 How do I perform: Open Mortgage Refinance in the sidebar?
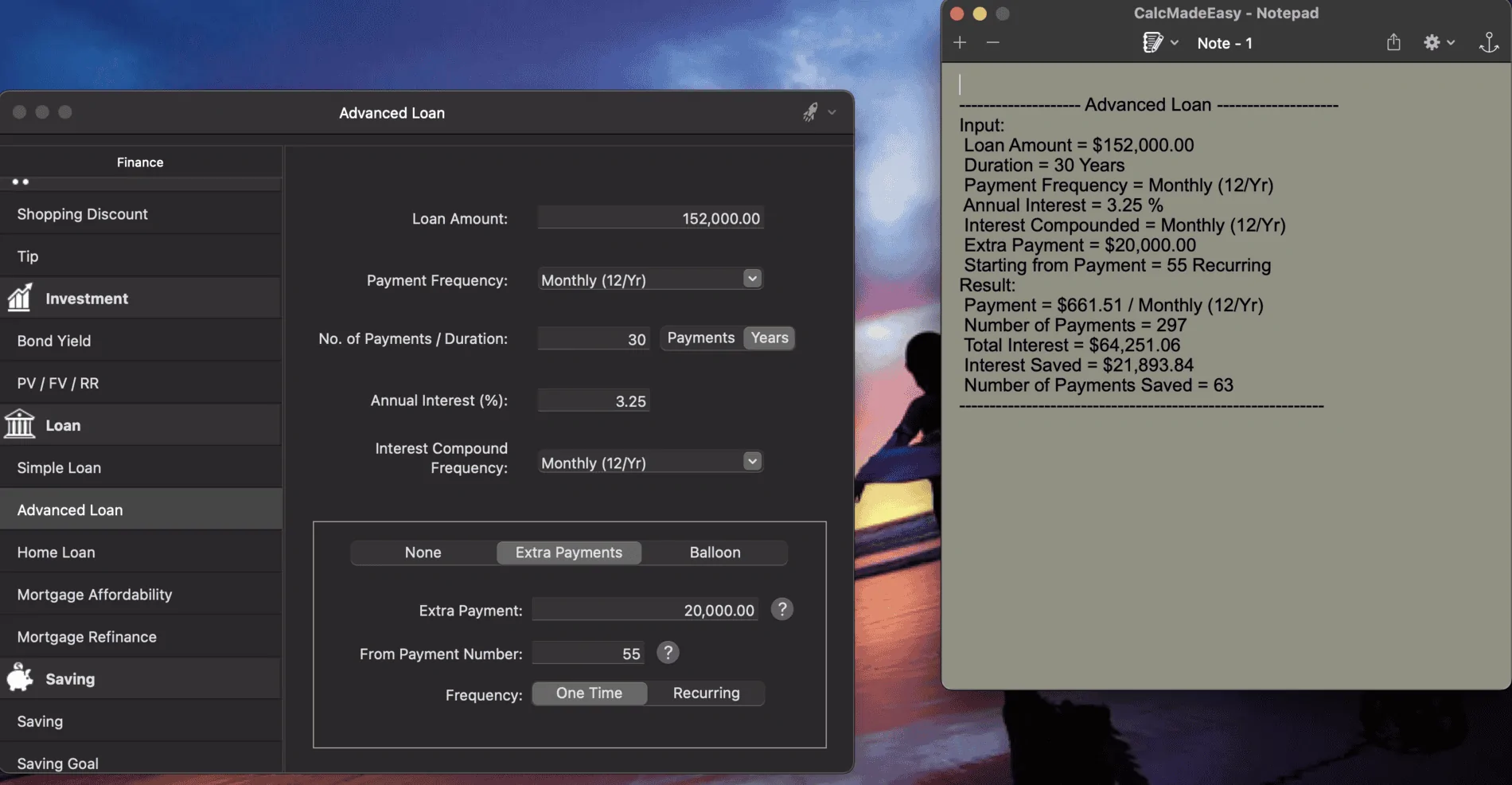click(141, 637)
